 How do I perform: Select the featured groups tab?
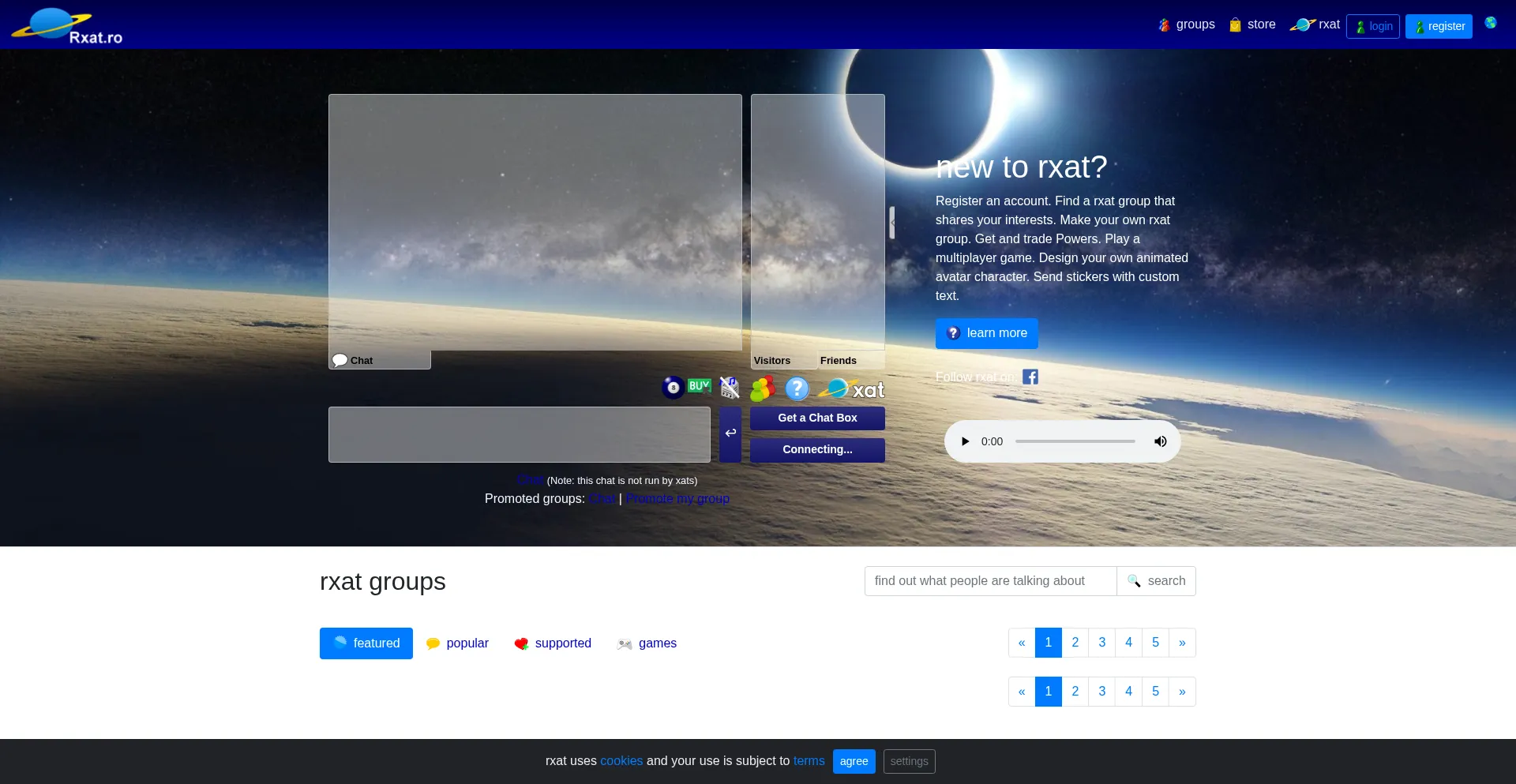[366, 643]
